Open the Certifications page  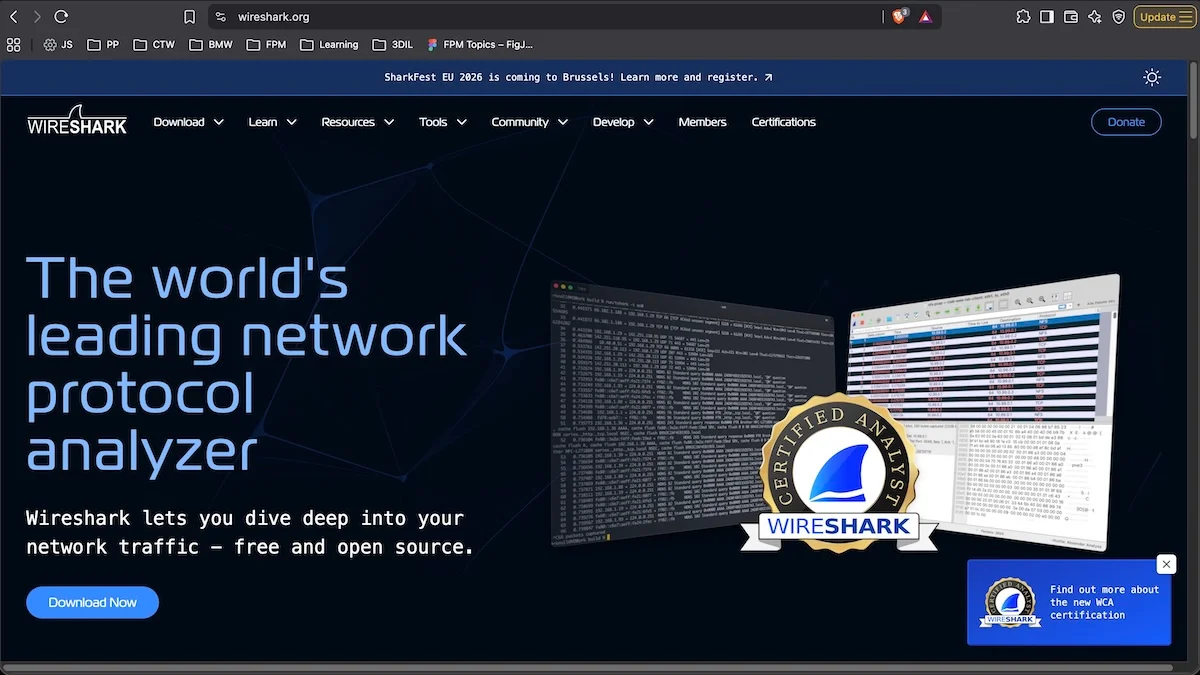pos(784,122)
